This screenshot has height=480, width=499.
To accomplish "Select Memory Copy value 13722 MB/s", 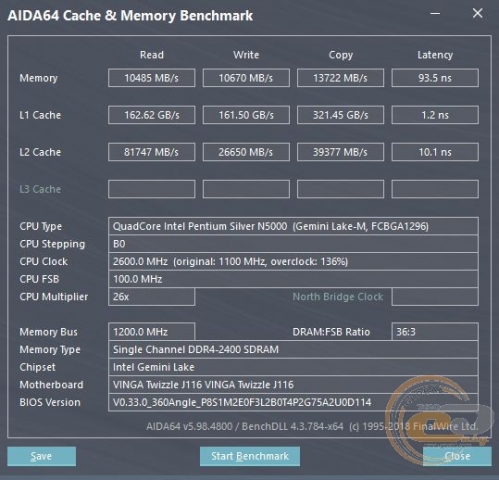I will [340, 78].
